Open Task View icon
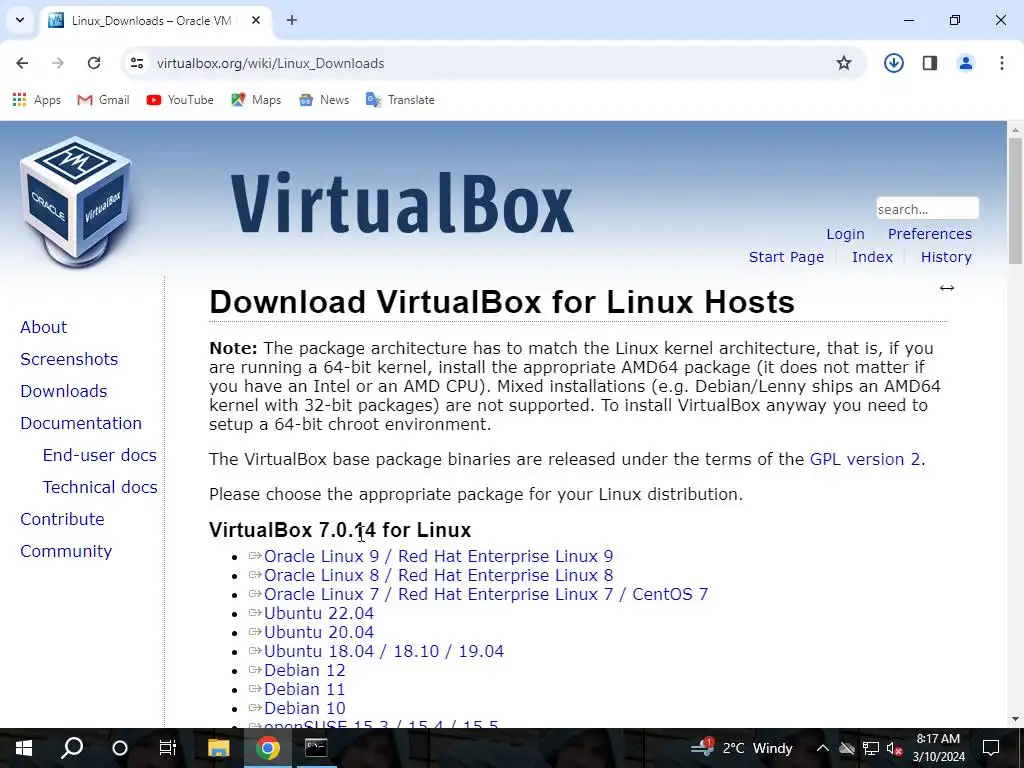The image size is (1024, 768). [x=168, y=748]
